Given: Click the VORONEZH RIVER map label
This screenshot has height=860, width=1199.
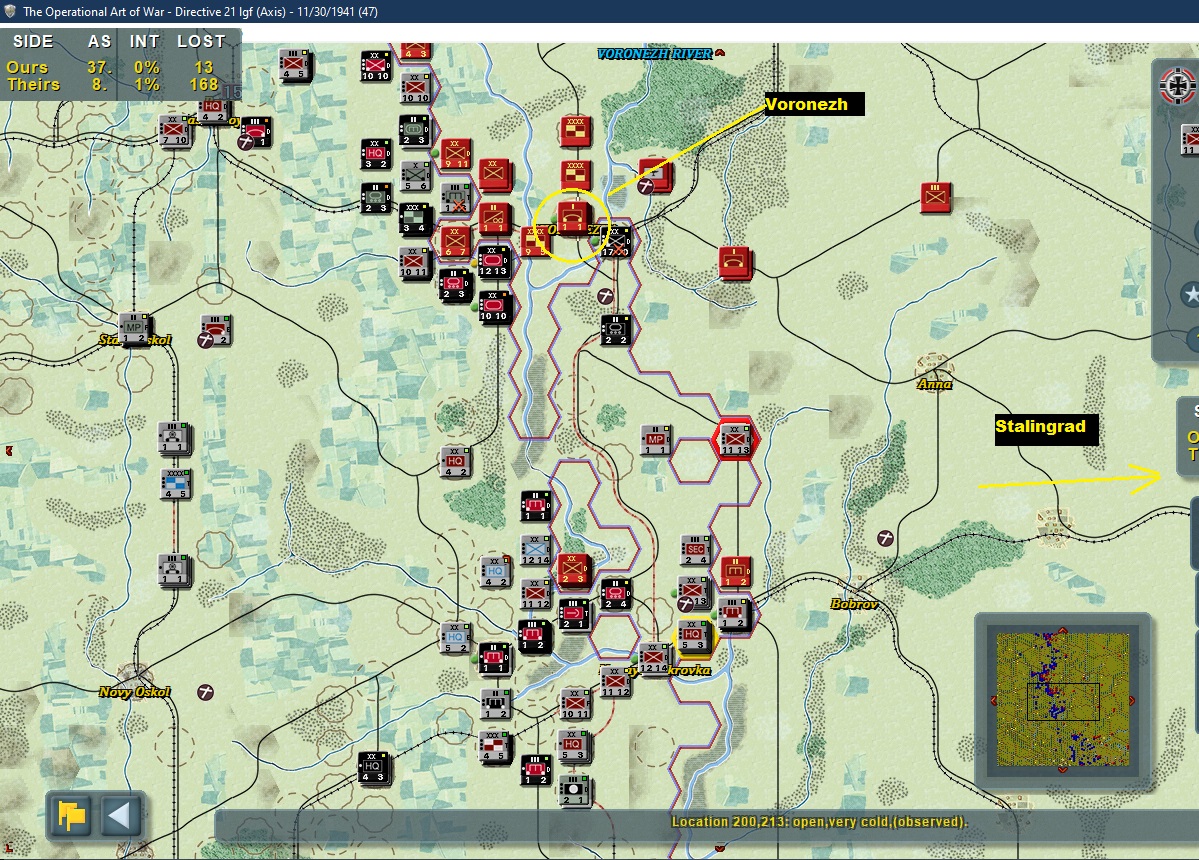Looking at the screenshot, I should click(655, 54).
